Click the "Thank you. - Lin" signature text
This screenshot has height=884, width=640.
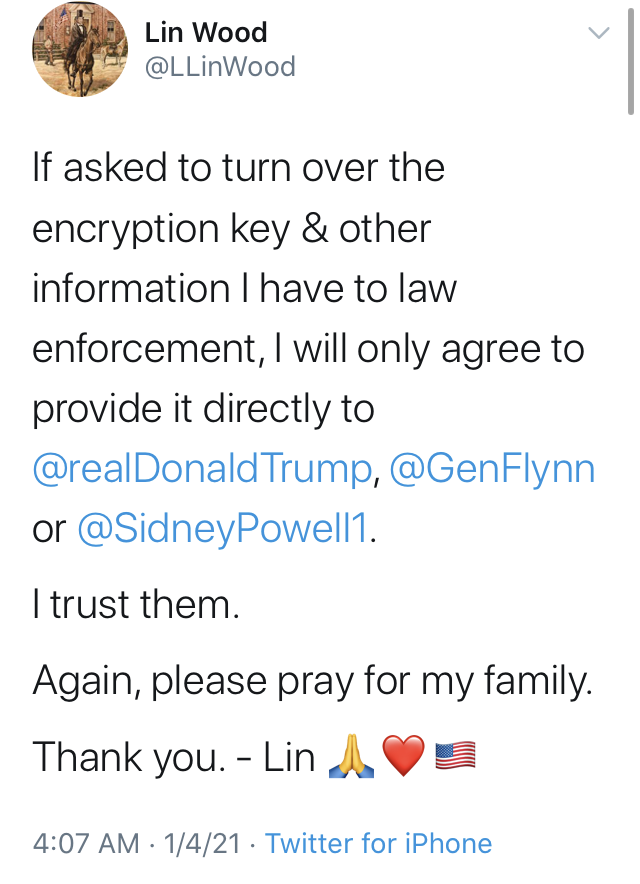174,756
